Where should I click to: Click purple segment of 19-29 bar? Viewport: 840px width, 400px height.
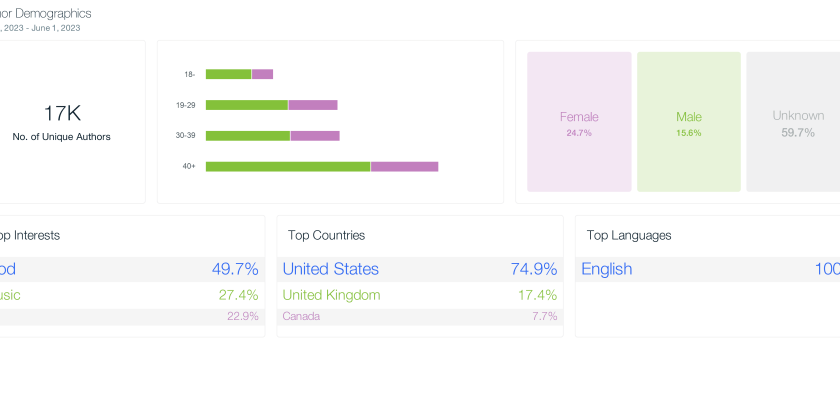click(313, 105)
